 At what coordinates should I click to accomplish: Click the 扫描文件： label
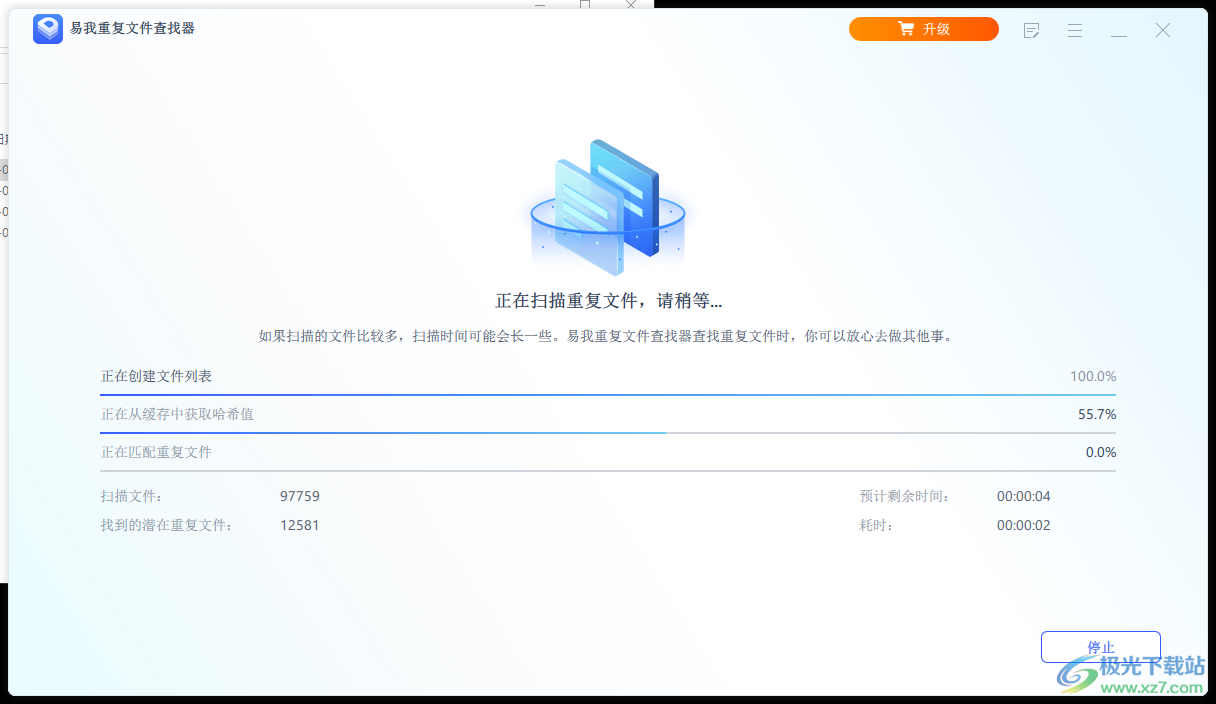(132, 496)
